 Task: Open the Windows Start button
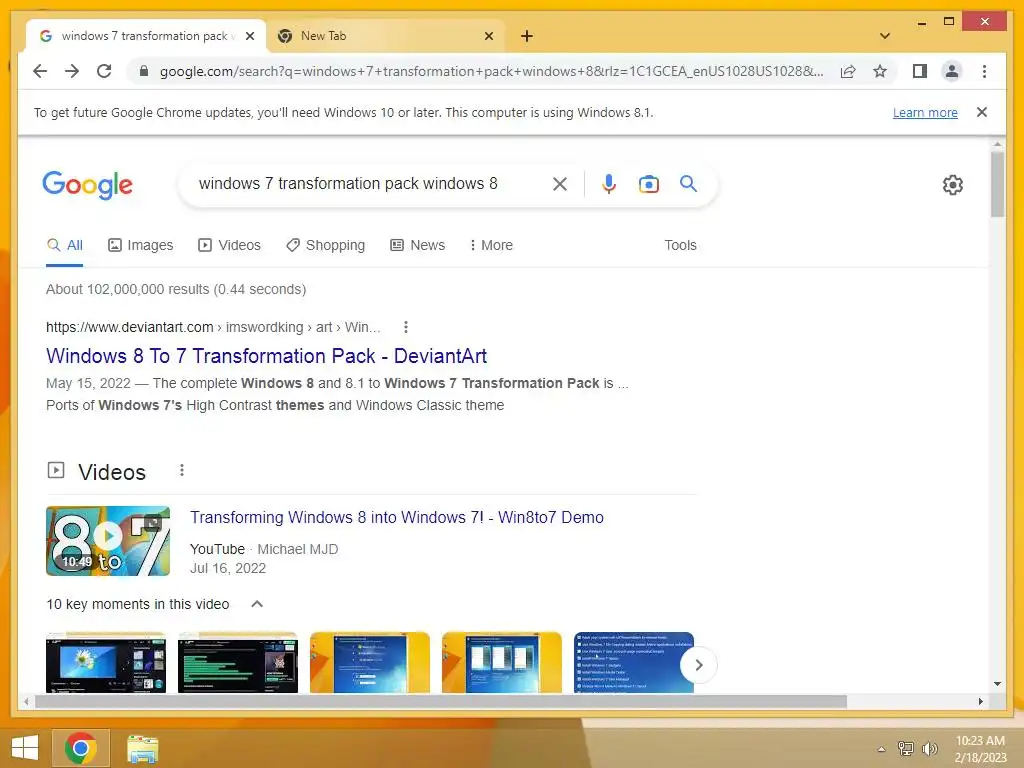[x=25, y=748]
